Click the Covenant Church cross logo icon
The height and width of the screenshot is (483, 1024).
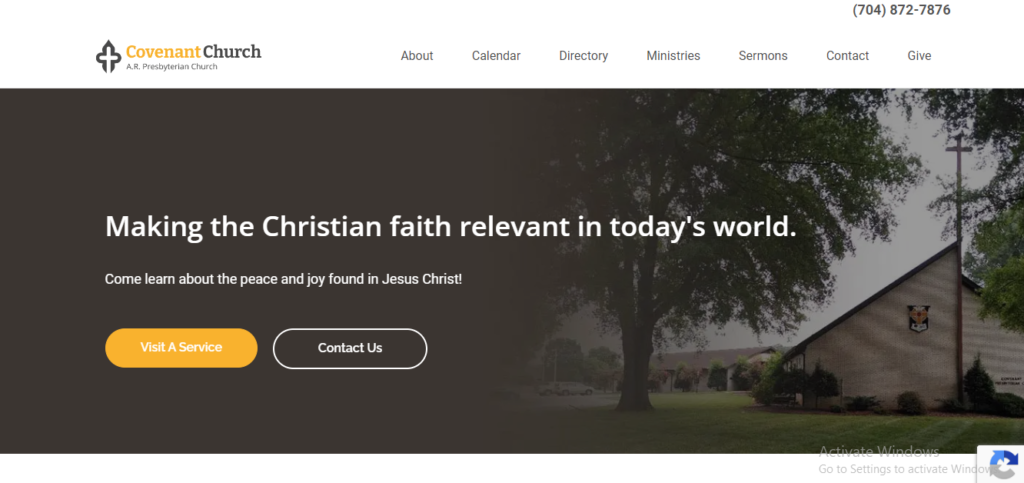click(108, 56)
